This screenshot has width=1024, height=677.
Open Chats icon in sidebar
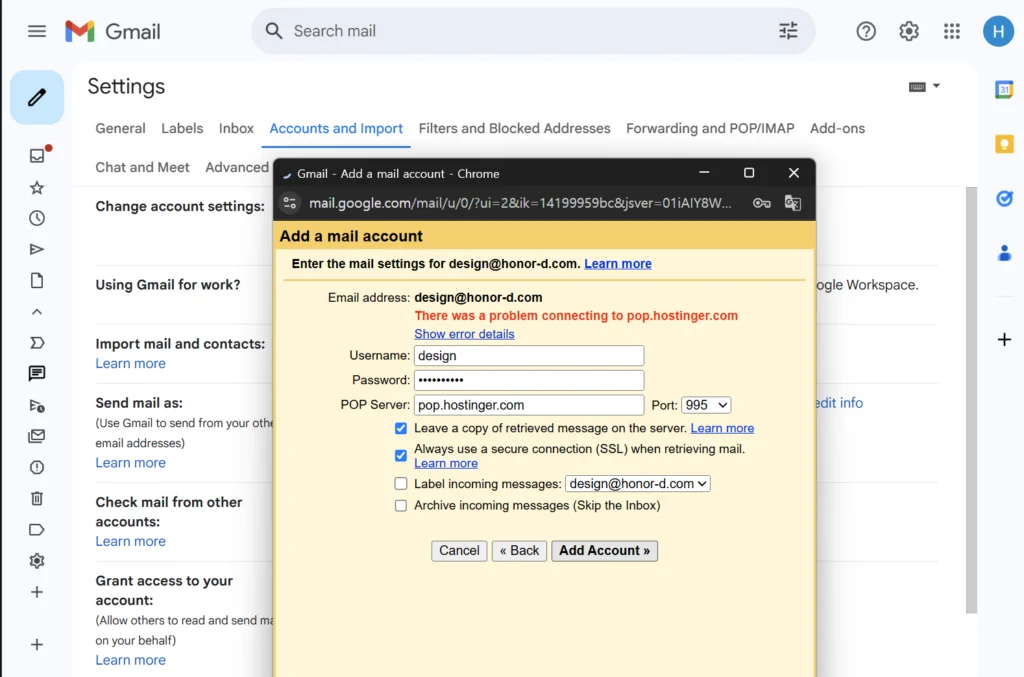[x=37, y=373]
